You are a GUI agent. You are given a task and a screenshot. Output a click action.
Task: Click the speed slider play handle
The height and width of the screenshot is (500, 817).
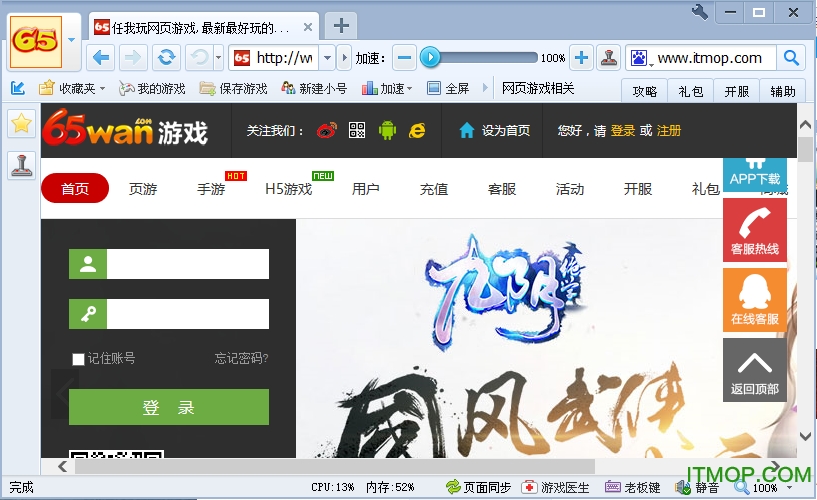(x=430, y=57)
